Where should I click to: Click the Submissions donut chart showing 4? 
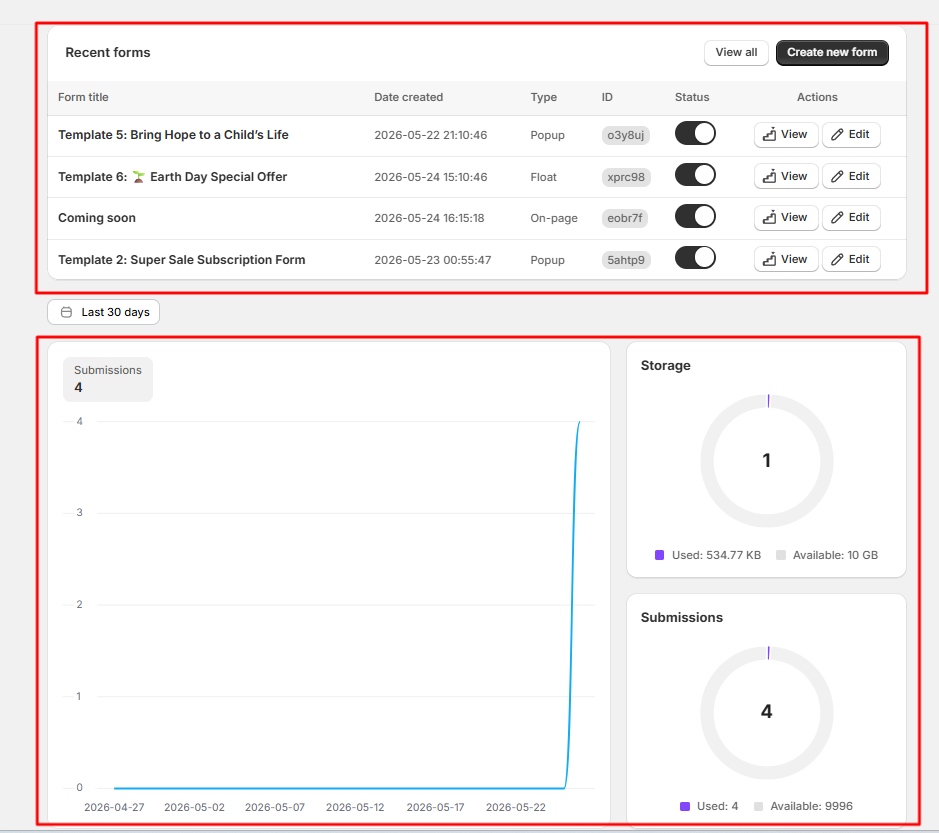click(767, 712)
